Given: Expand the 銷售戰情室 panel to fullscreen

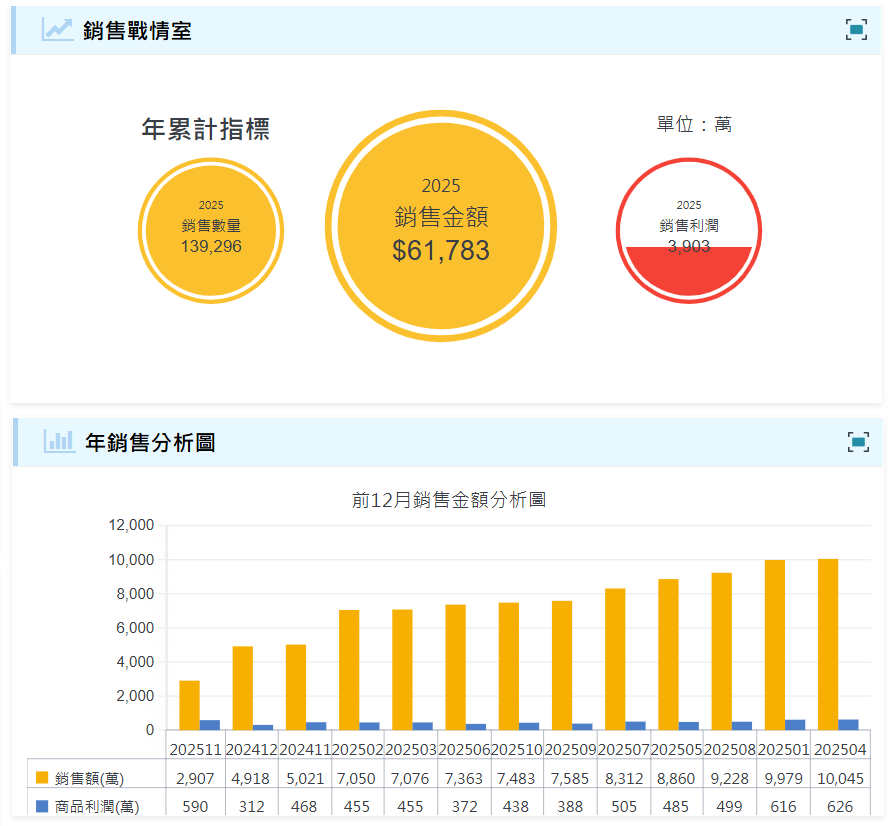Looking at the screenshot, I should pos(858,30).
